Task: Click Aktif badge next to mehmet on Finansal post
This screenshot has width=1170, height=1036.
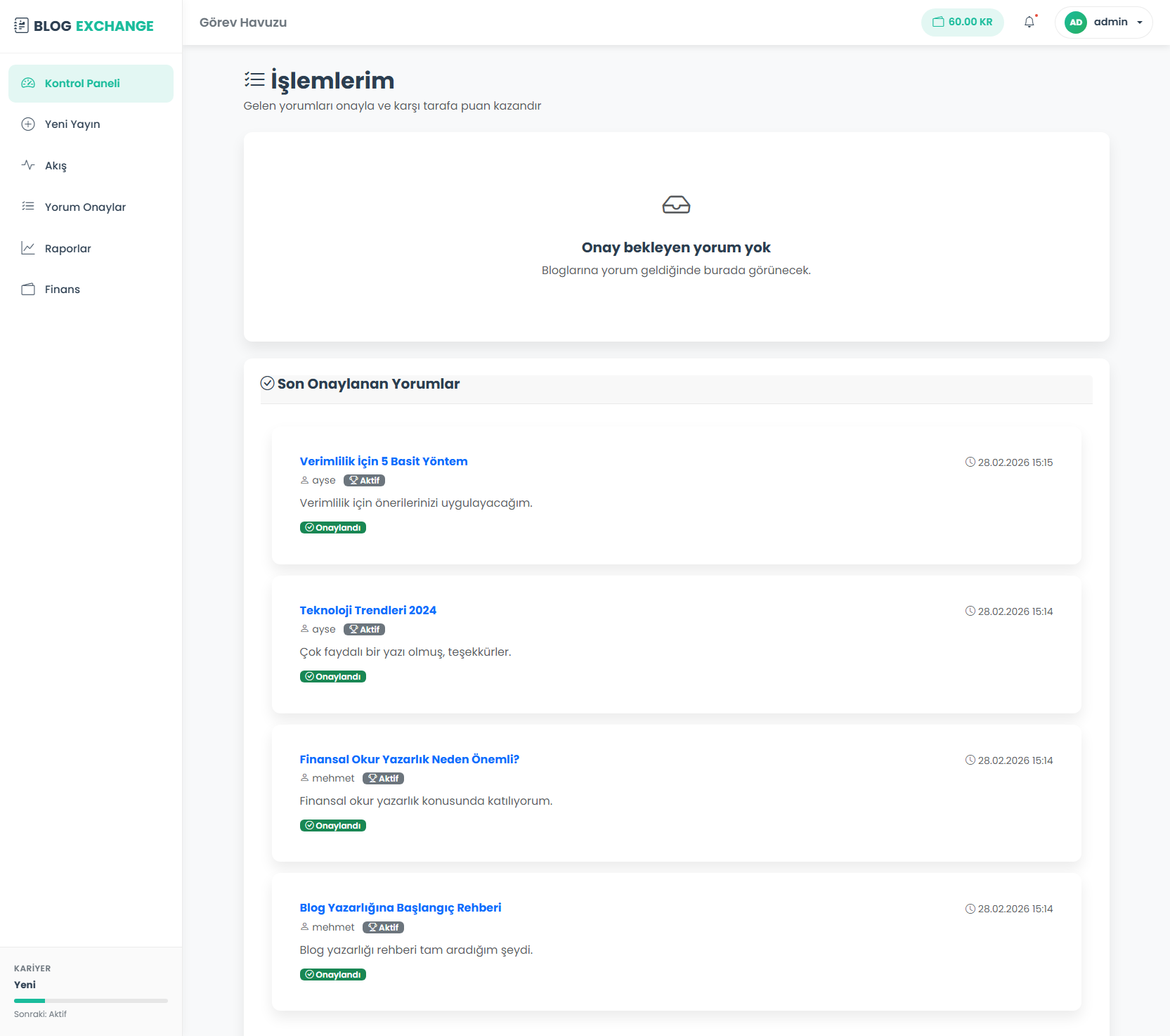Action: click(383, 778)
